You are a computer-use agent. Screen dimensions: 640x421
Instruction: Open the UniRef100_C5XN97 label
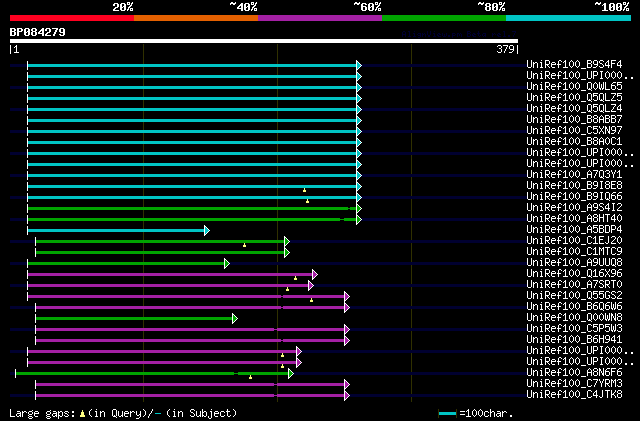click(574, 131)
